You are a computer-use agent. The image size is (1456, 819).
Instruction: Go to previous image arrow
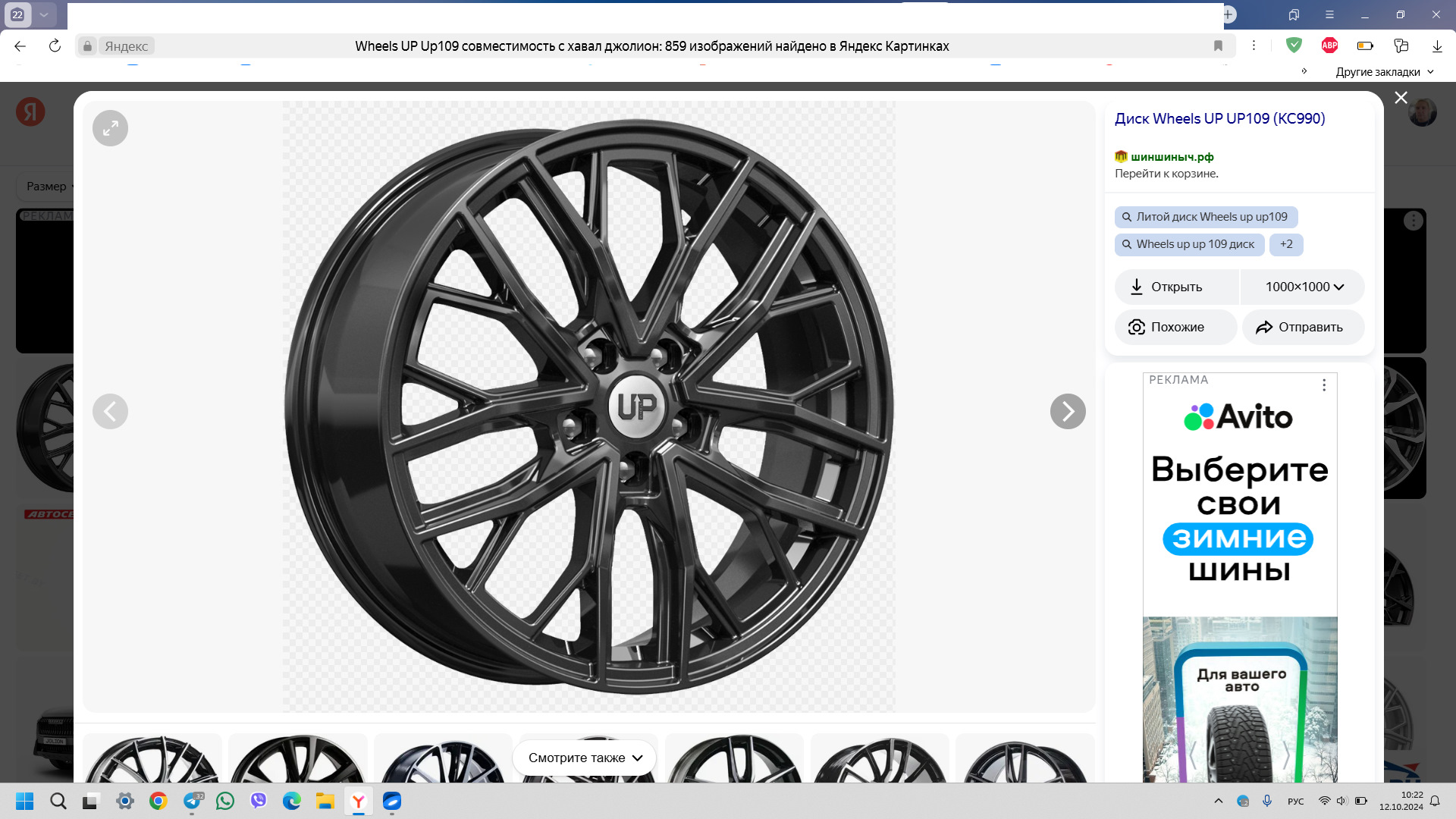pos(110,412)
